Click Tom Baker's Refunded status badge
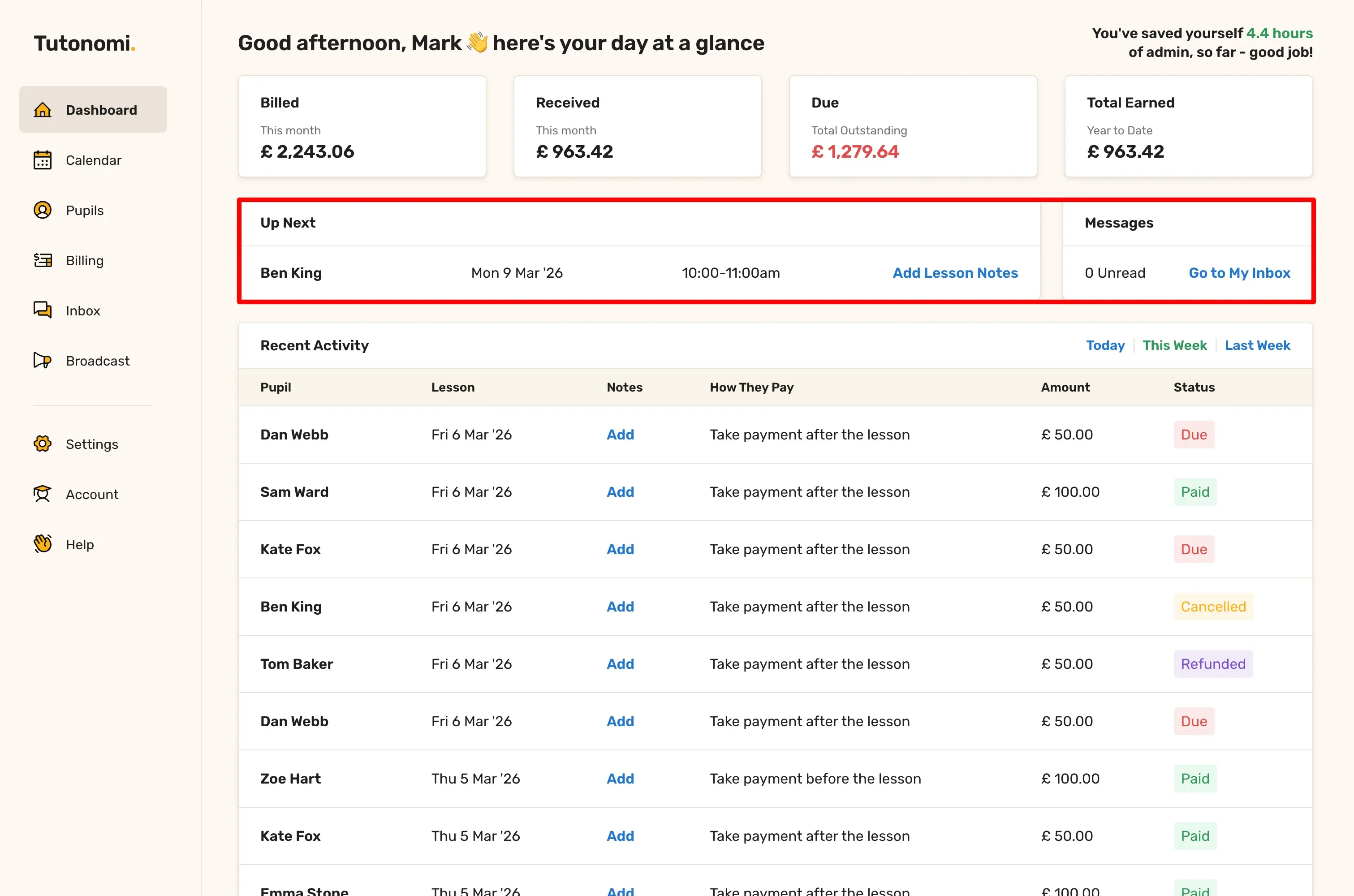This screenshot has height=896, width=1354. coord(1212,664)
